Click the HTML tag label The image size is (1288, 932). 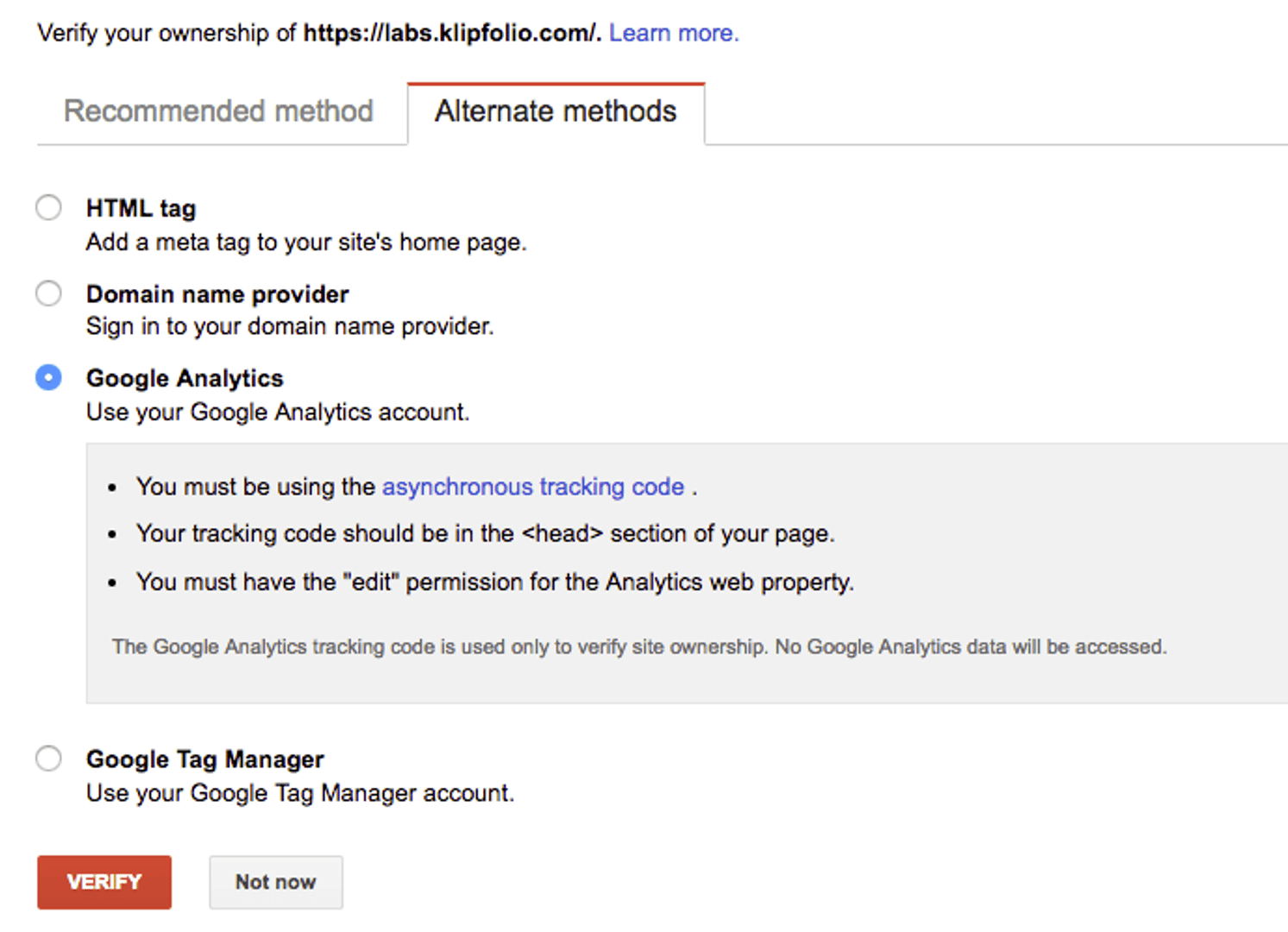(141, 208)
